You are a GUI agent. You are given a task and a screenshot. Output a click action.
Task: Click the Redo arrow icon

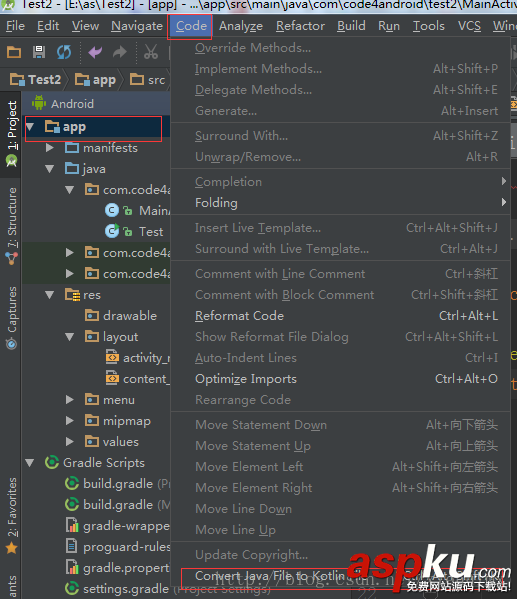coord(120,52)
